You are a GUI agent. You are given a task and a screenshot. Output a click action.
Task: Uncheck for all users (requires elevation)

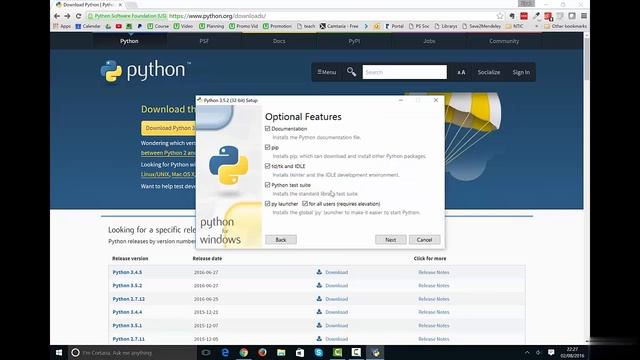[x=305, y=204]
